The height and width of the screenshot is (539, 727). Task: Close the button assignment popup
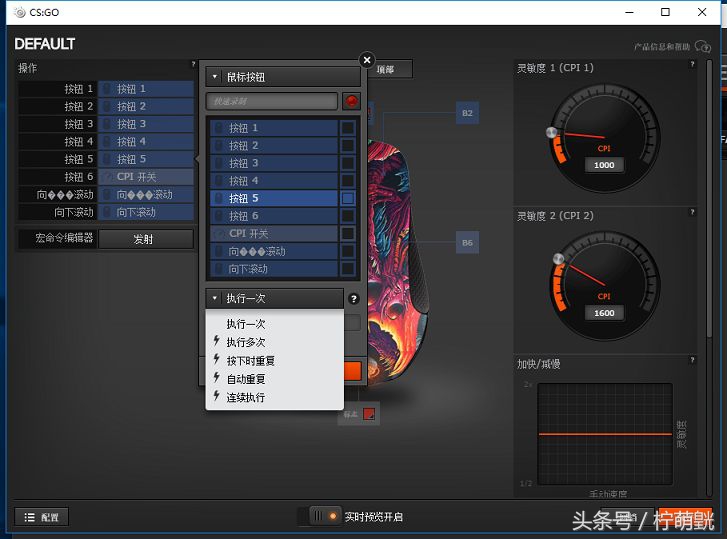367,60
